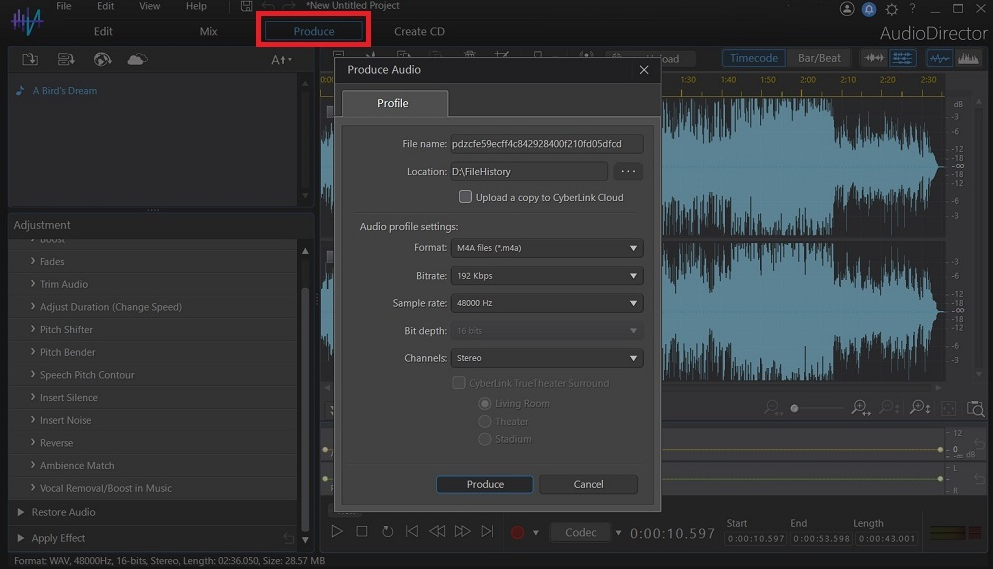Switch ruler to Bar/Beat mode

819,58
